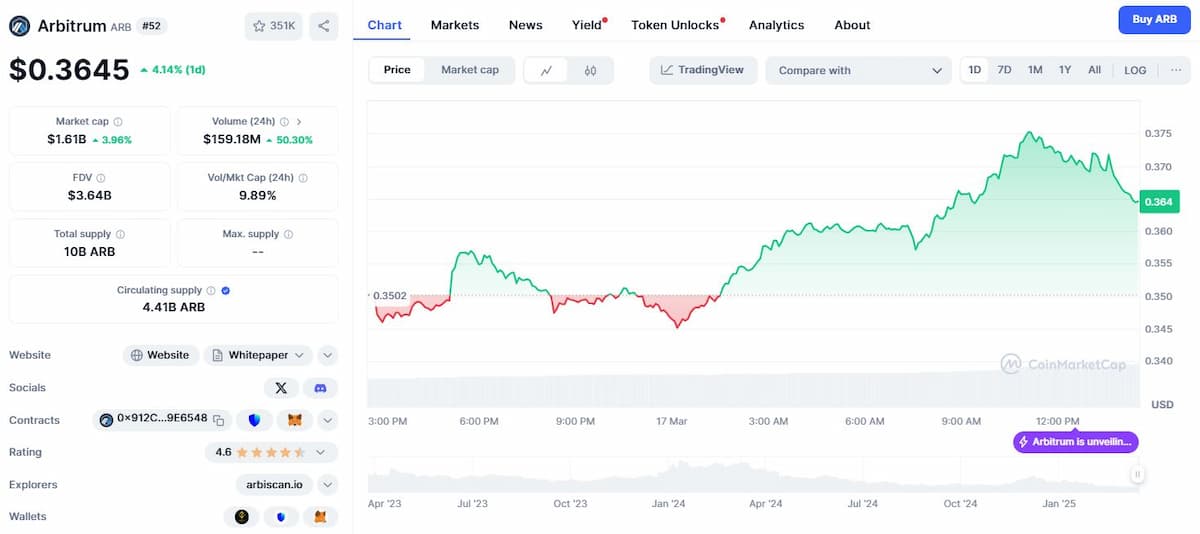Viewport: 1200px width, 534px height.
Task: Click the #52 rank badge
Action: click(x=153, y=26)
